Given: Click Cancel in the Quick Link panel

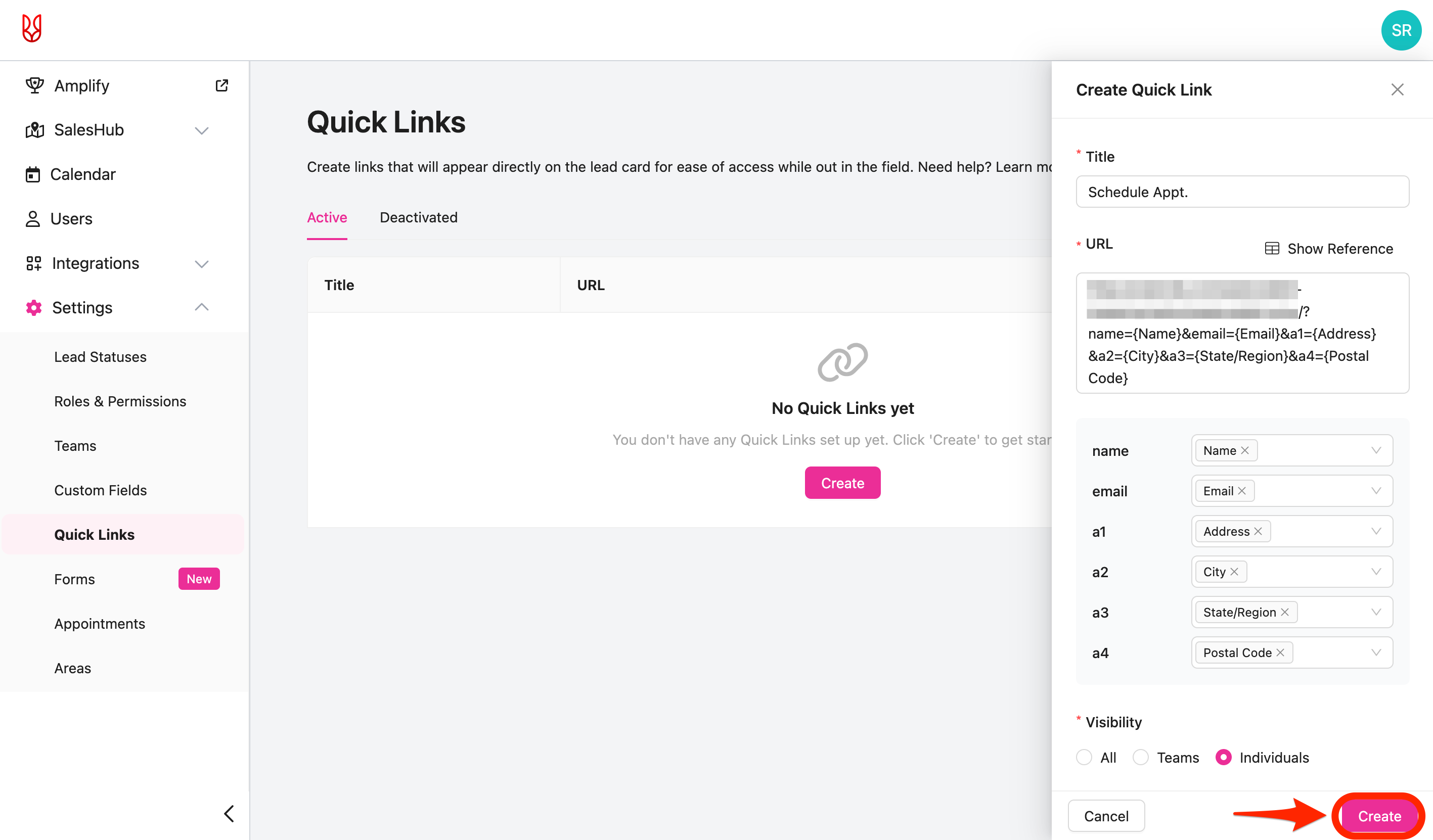Looking at the screenshot, I should point(1106,816).
